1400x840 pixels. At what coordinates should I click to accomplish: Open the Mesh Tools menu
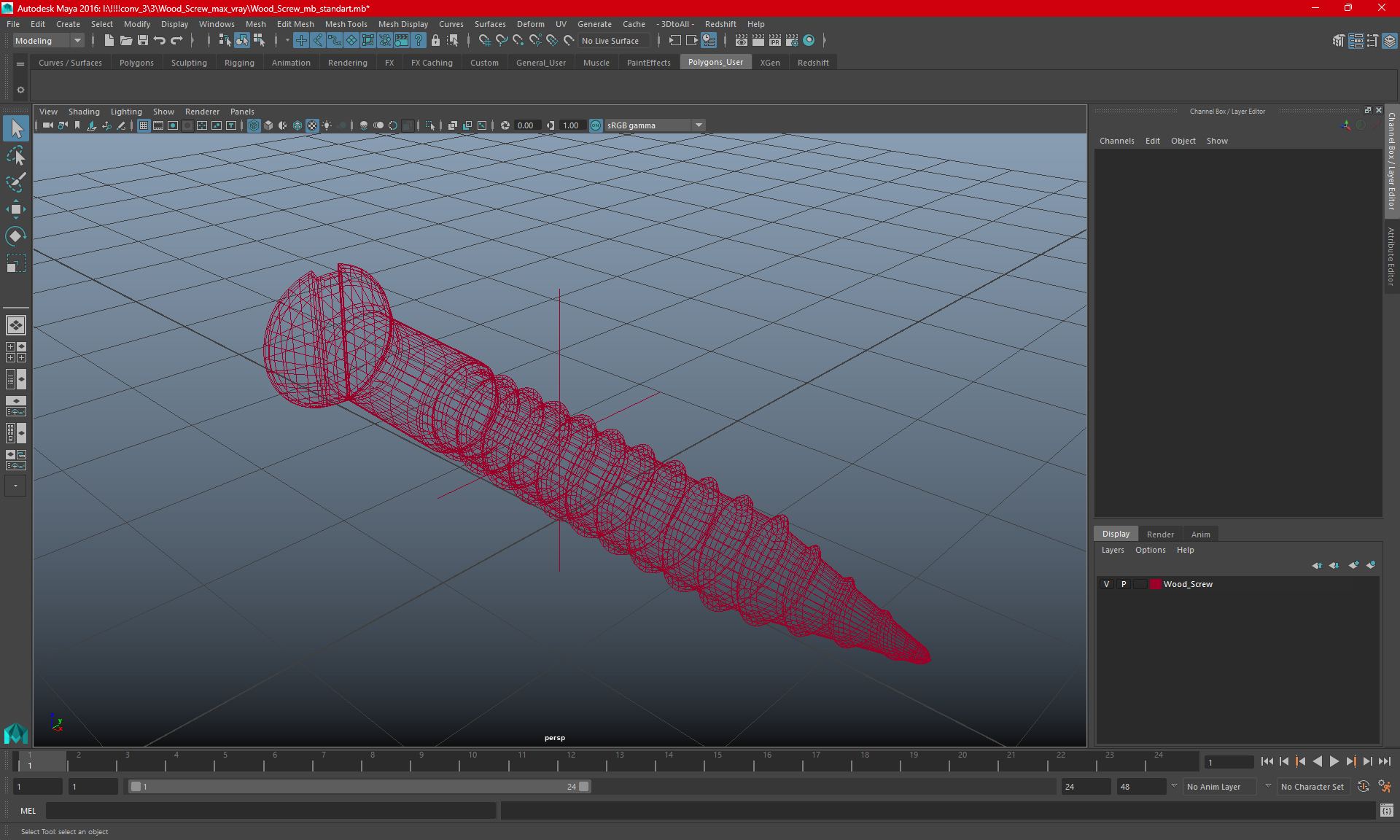346,24
